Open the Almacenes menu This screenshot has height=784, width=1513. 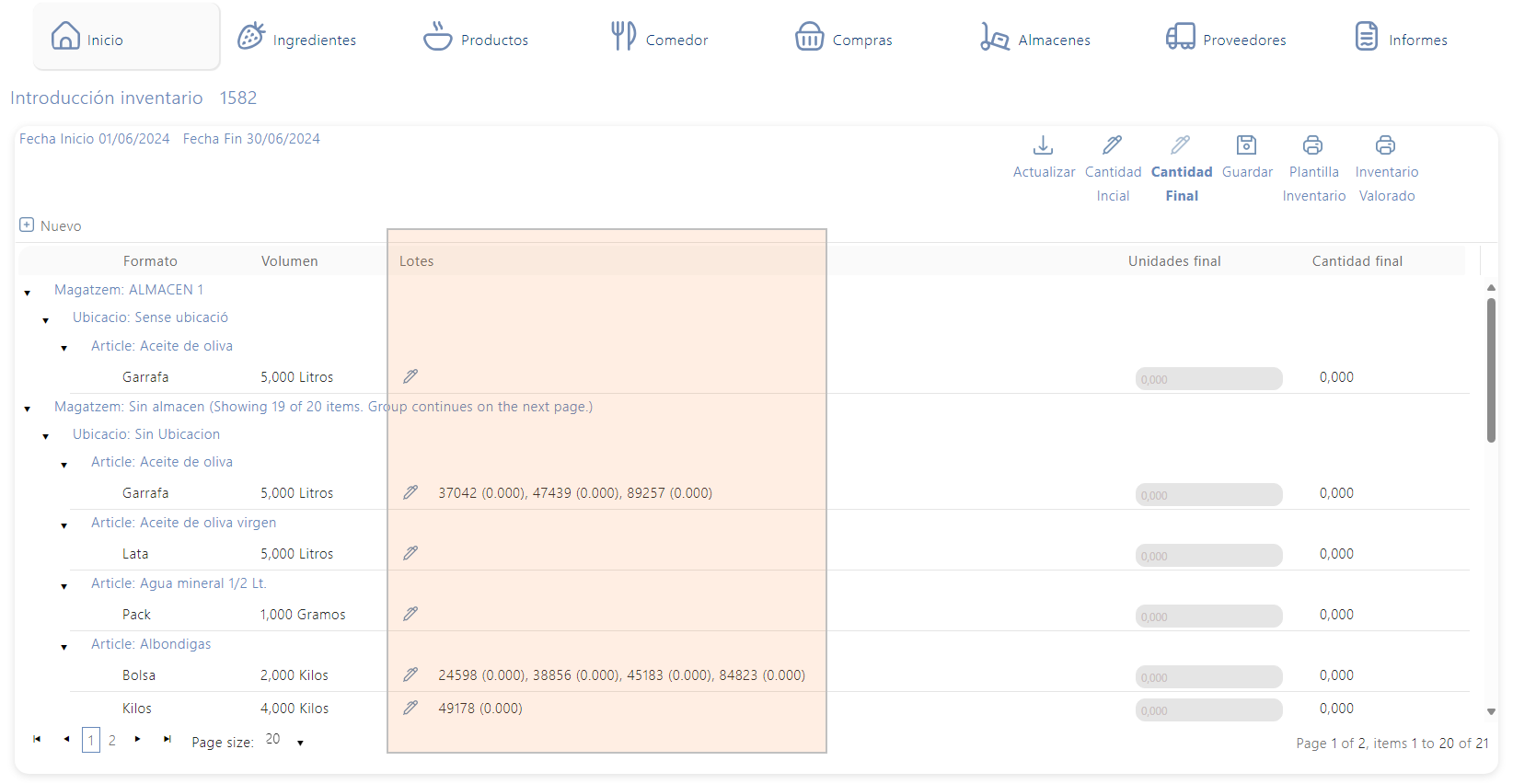click(x=1035, y=39)
